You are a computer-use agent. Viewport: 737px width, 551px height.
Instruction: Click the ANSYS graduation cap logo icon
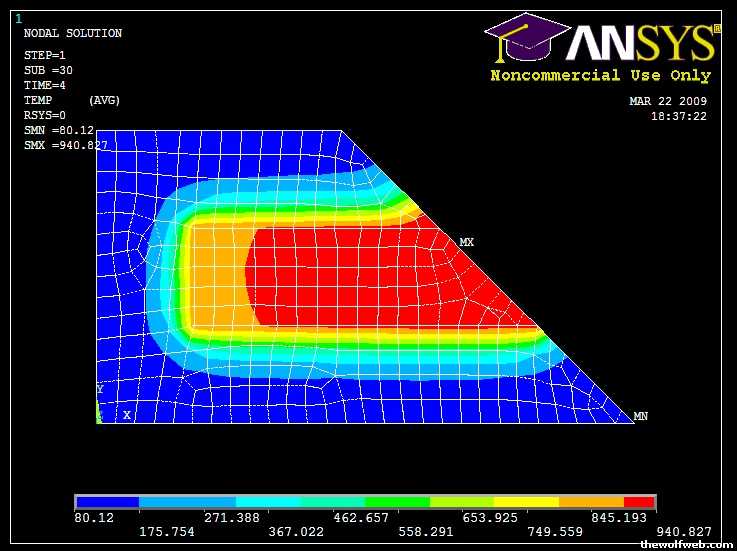tap(522, 38)
